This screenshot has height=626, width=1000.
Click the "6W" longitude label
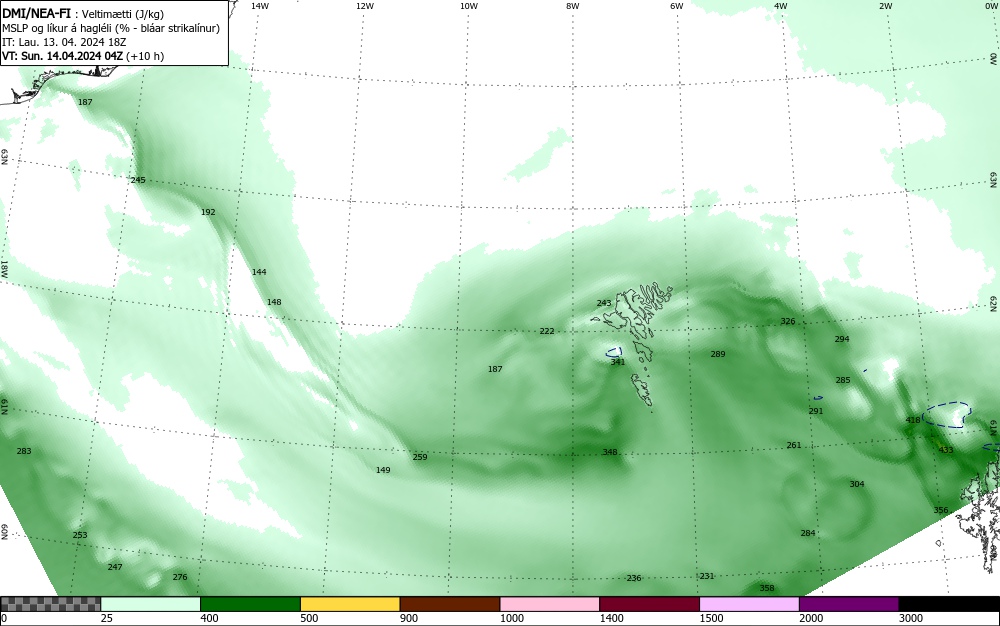tap(677, 6)
